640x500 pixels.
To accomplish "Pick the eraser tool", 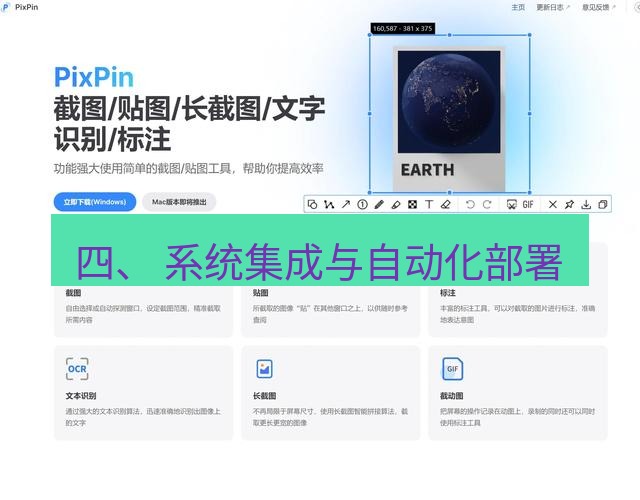I will tap(446, 204).
